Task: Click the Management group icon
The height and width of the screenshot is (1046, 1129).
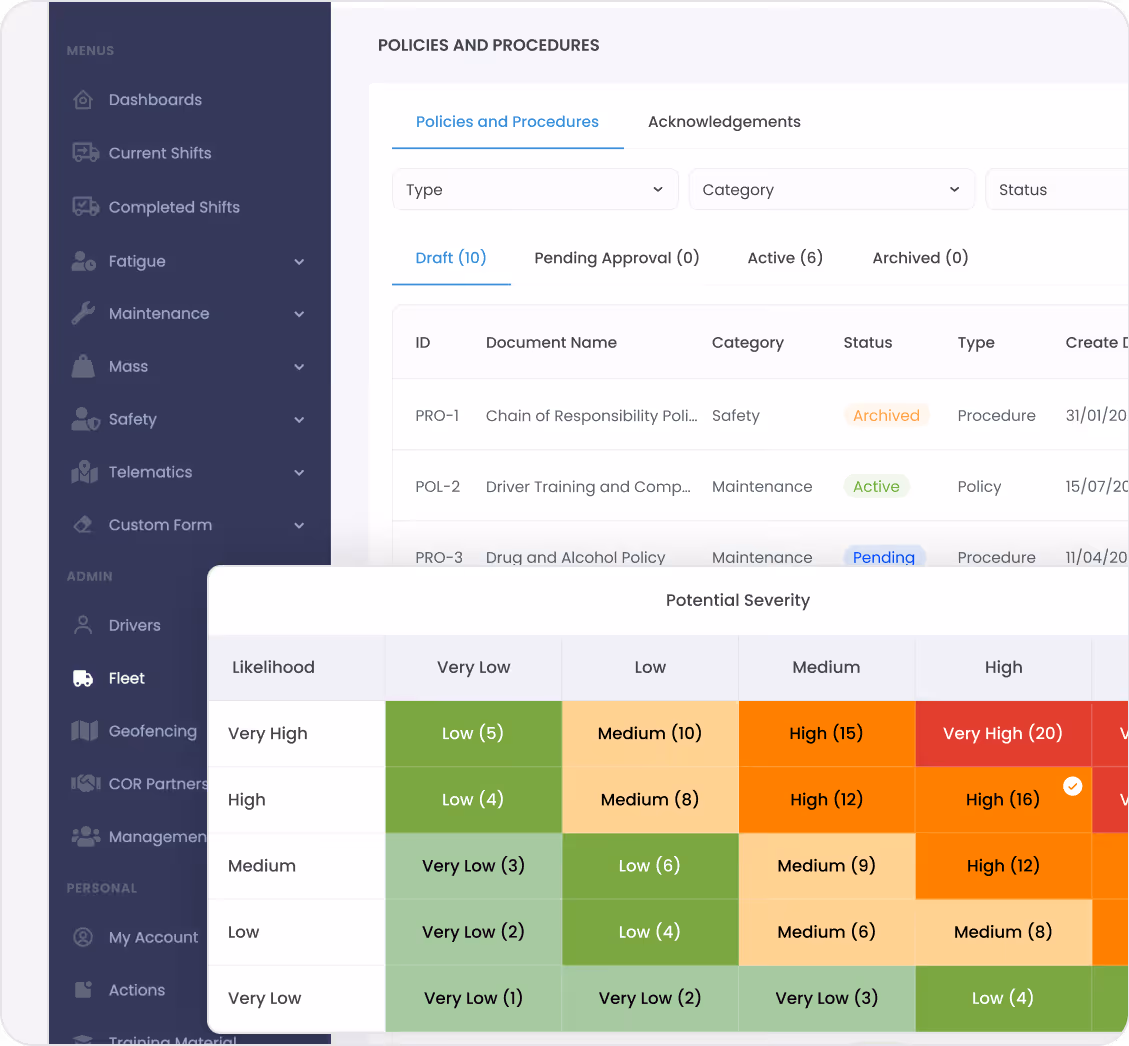Action: point(86,837)
